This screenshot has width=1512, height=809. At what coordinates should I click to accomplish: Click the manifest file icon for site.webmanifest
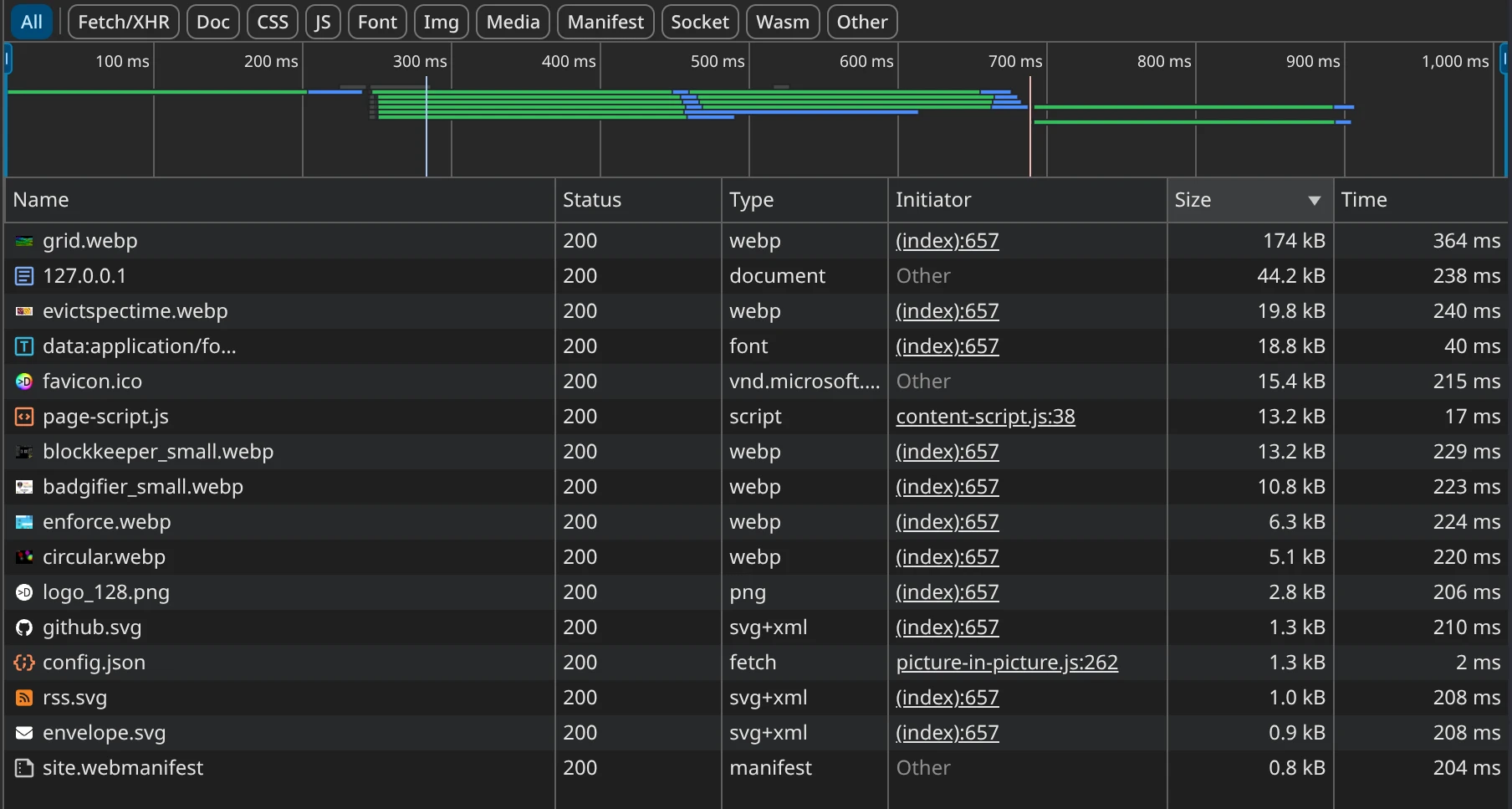[24, 768]
